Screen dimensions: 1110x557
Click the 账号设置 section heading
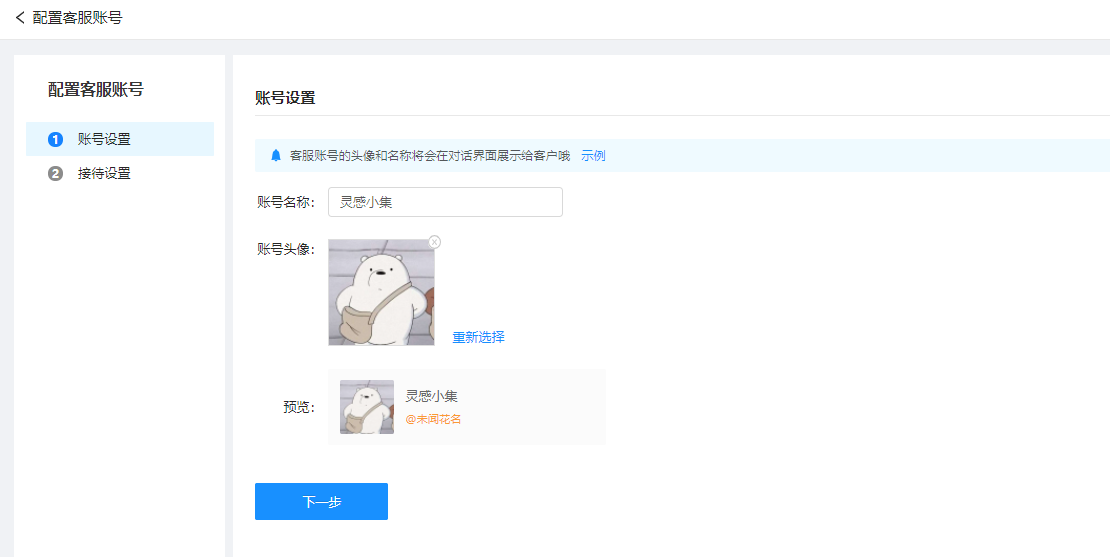coord(285,98)
